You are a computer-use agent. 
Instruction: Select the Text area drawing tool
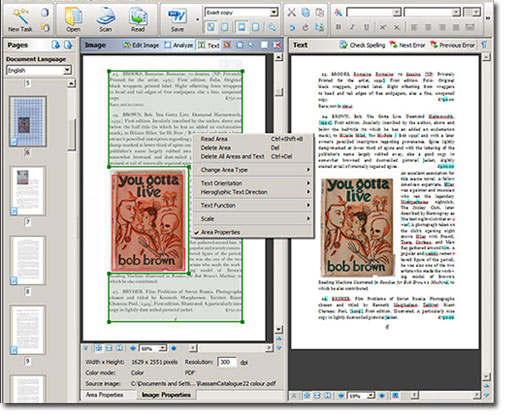click(209, 45)
